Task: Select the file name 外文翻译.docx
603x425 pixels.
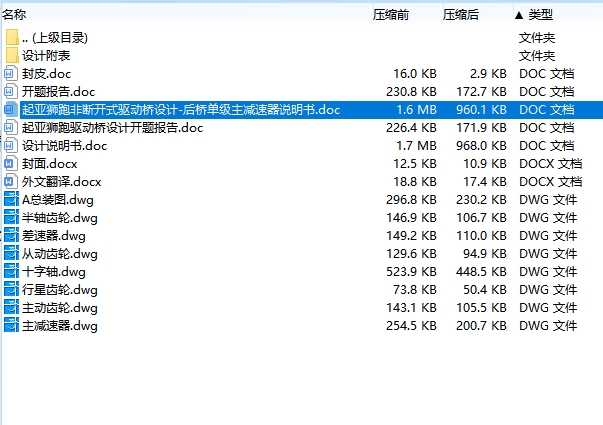Action: 62,182
